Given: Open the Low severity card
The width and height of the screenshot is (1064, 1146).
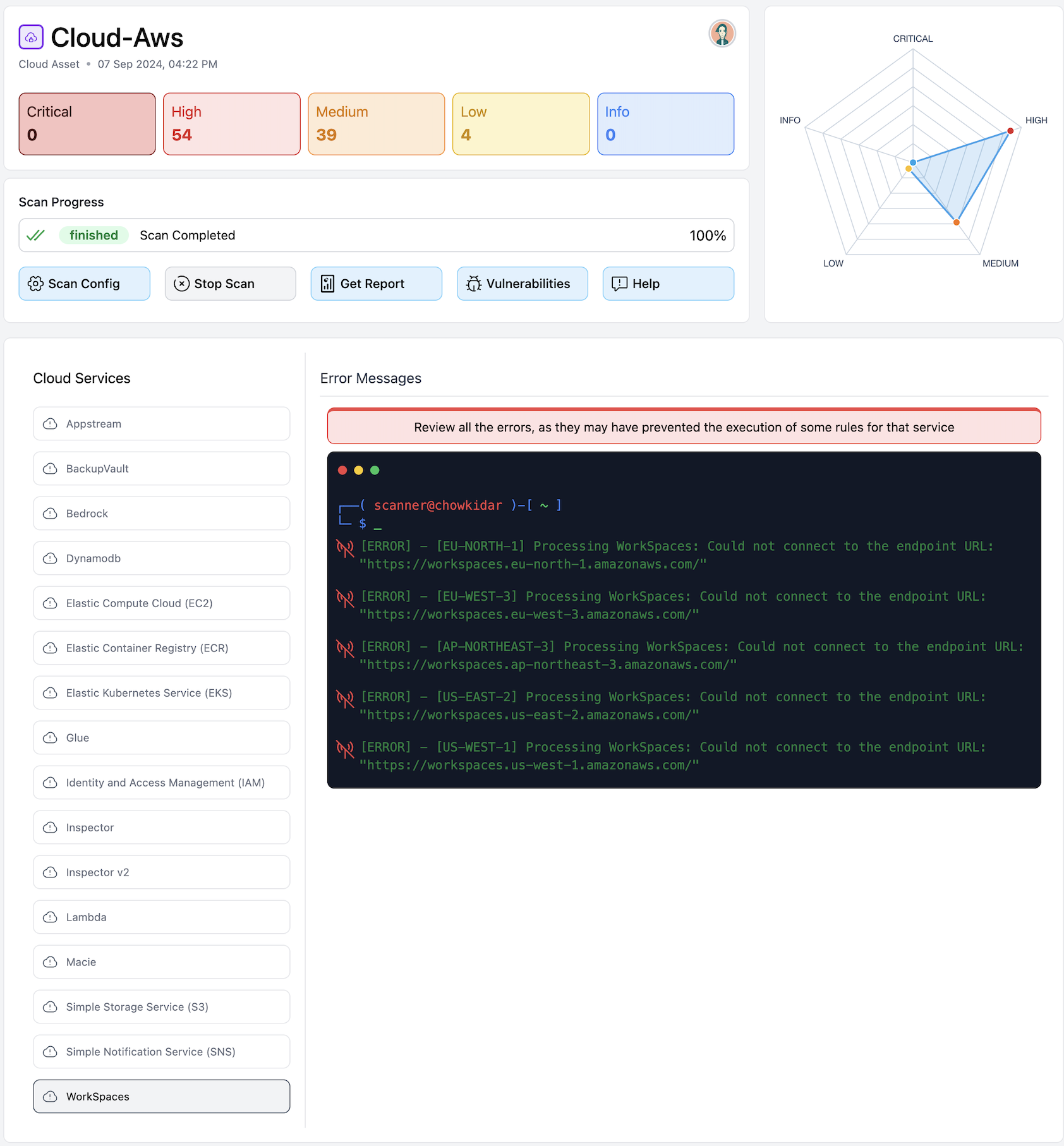Looking at the screenshot, I should [521, 124].
